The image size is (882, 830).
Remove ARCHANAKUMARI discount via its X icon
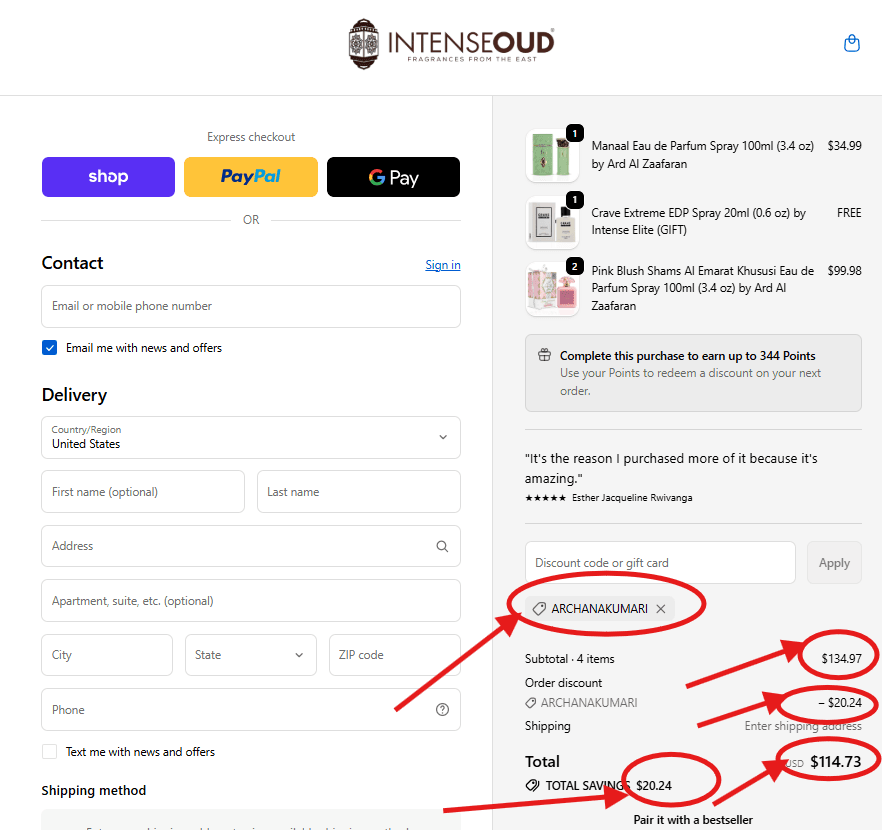[x=660, y=608]
